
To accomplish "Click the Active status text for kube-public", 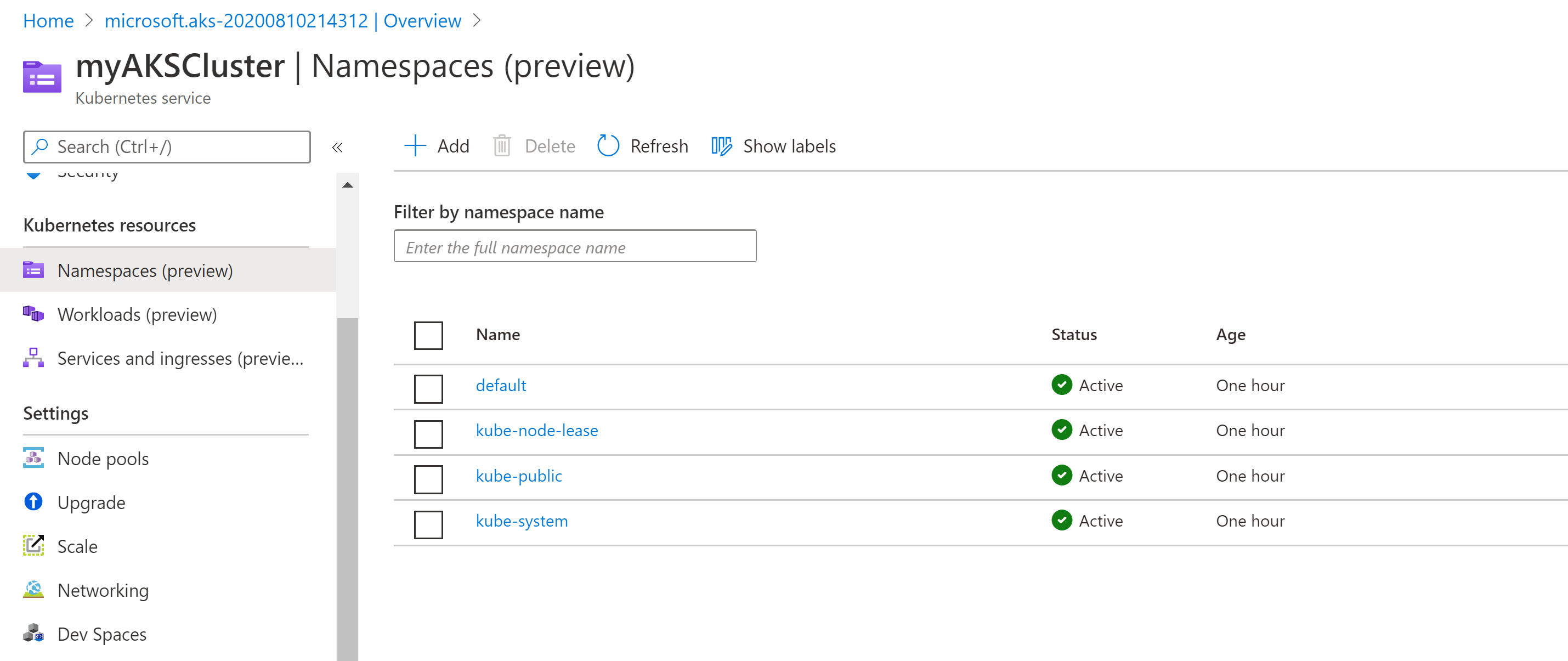I will pos(1101,476).
